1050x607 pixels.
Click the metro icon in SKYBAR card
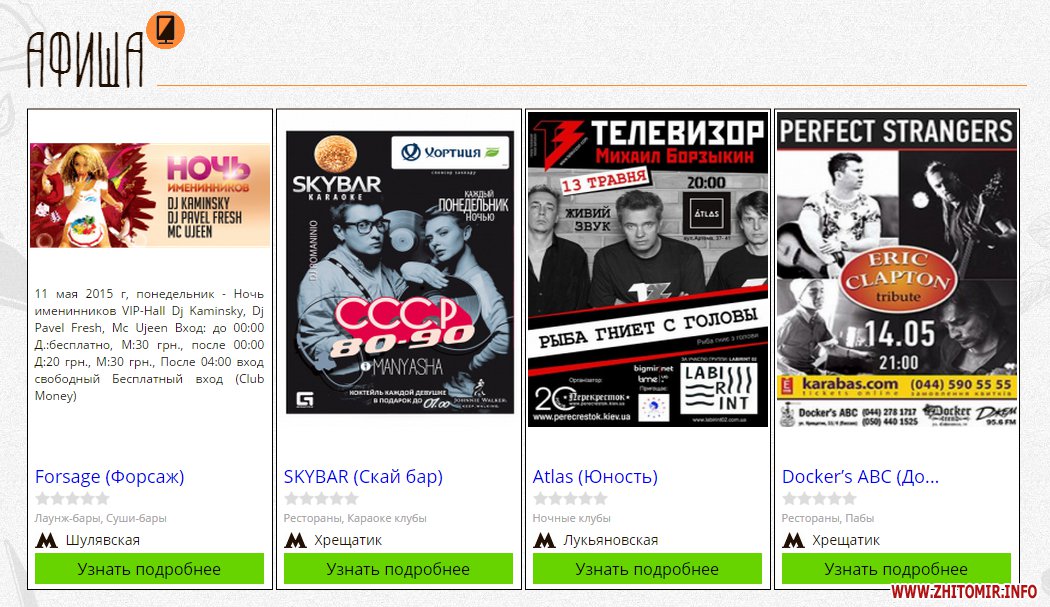pyautogui.click(x=295, y=540)
